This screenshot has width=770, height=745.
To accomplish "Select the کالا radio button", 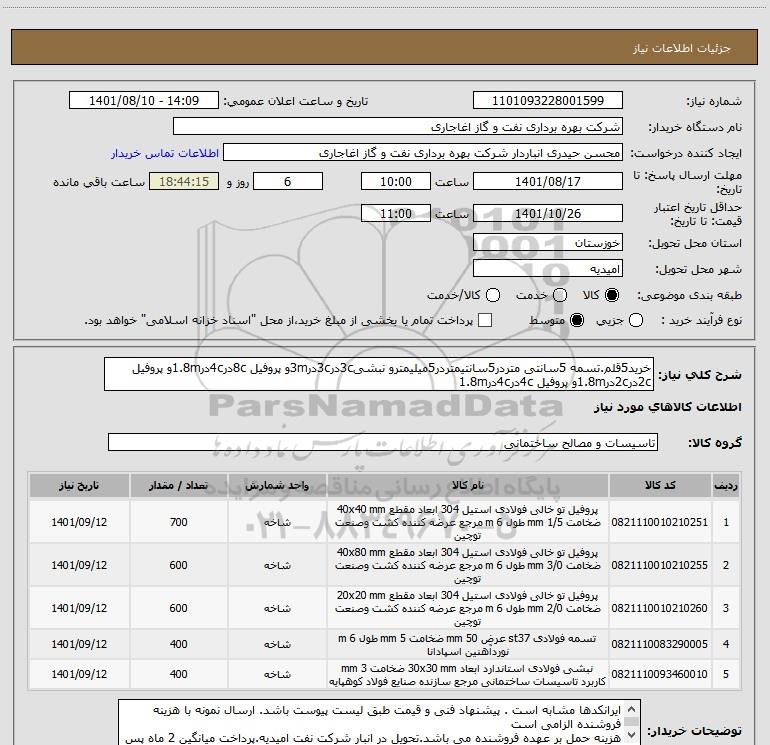I will click(x=612, y=295).
